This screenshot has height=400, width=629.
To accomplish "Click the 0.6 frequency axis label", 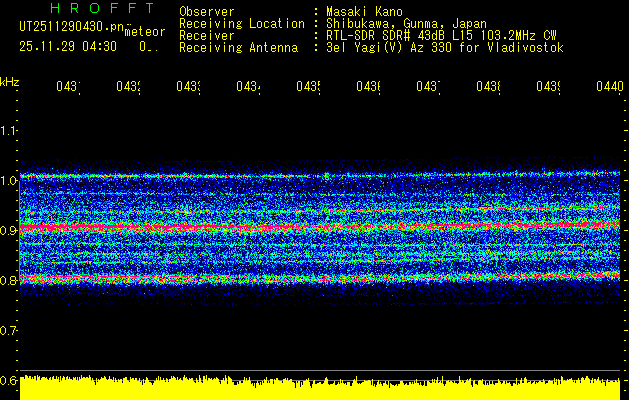I will [9, 380].
